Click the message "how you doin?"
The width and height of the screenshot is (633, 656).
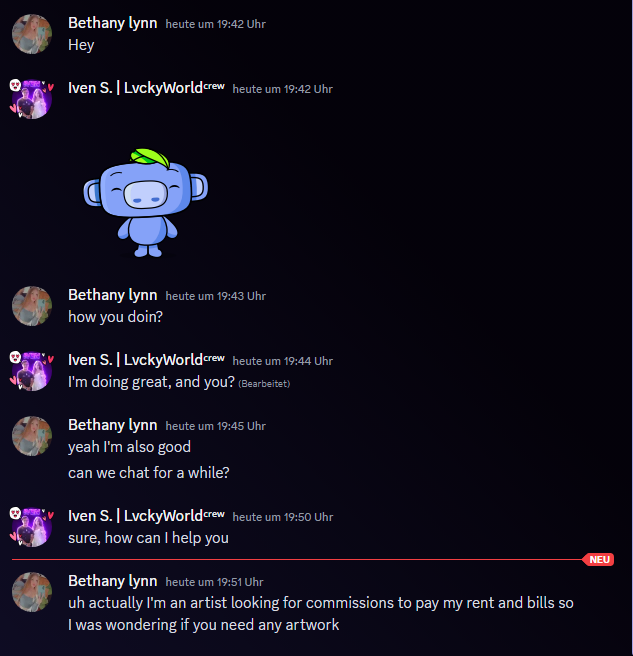115,317
